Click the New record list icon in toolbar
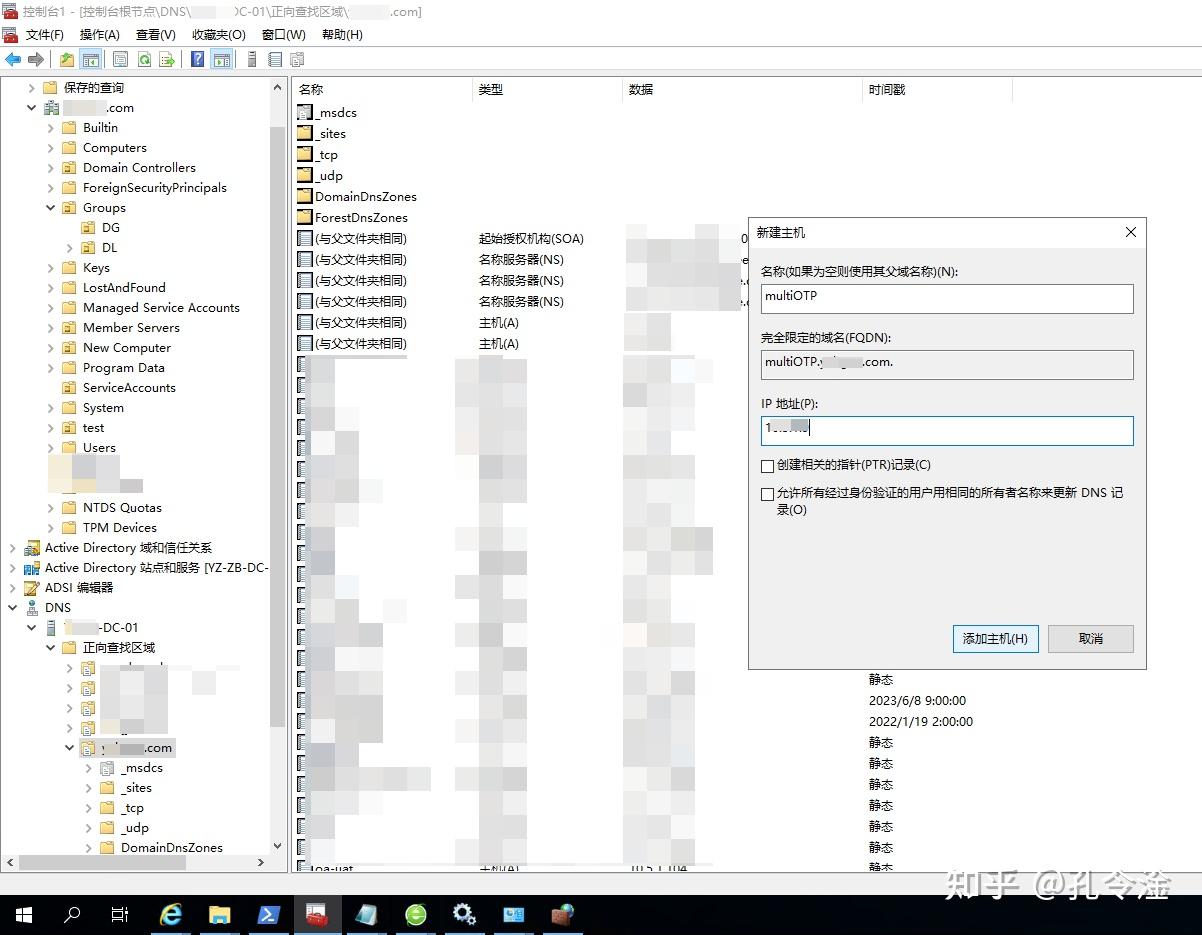Screen dimensions: 1202x935 pyautogui.click(x=275, y=60)
